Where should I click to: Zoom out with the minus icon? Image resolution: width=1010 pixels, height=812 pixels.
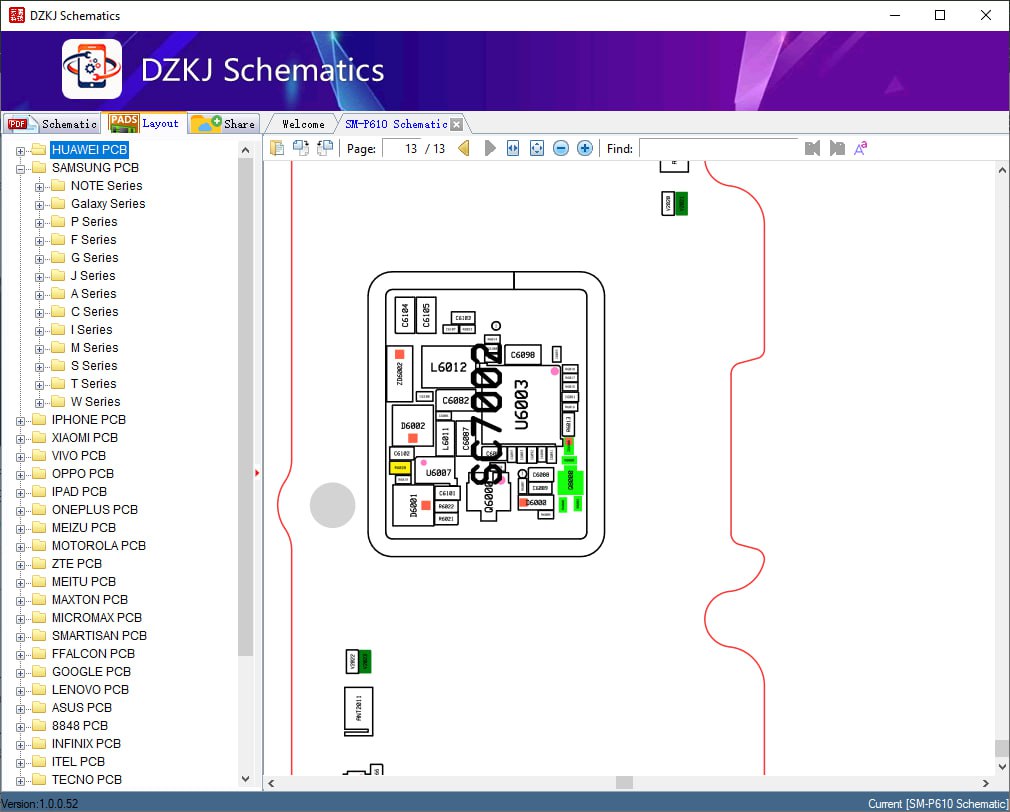click(561, 148)
